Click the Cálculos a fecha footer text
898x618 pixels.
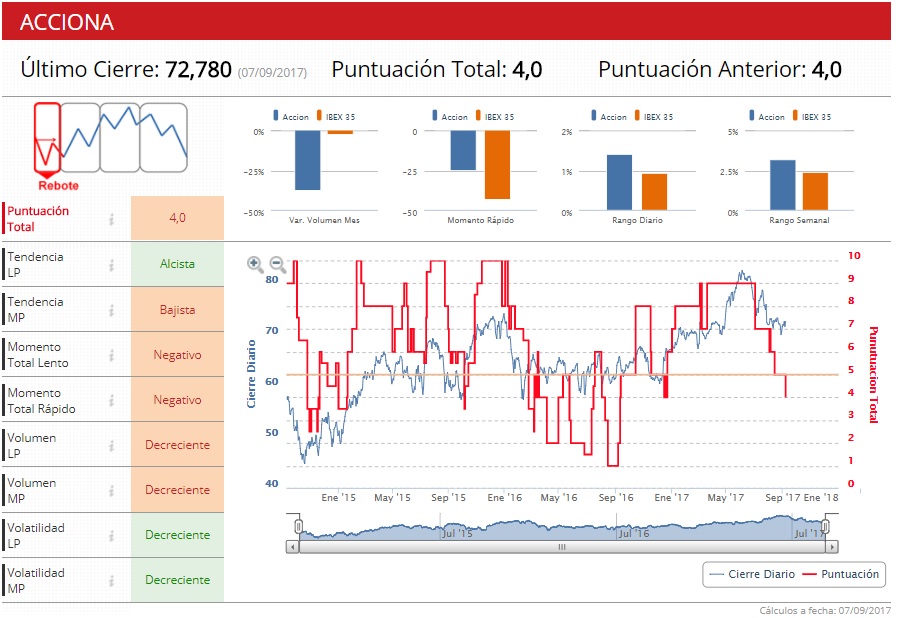pos(825,611)
